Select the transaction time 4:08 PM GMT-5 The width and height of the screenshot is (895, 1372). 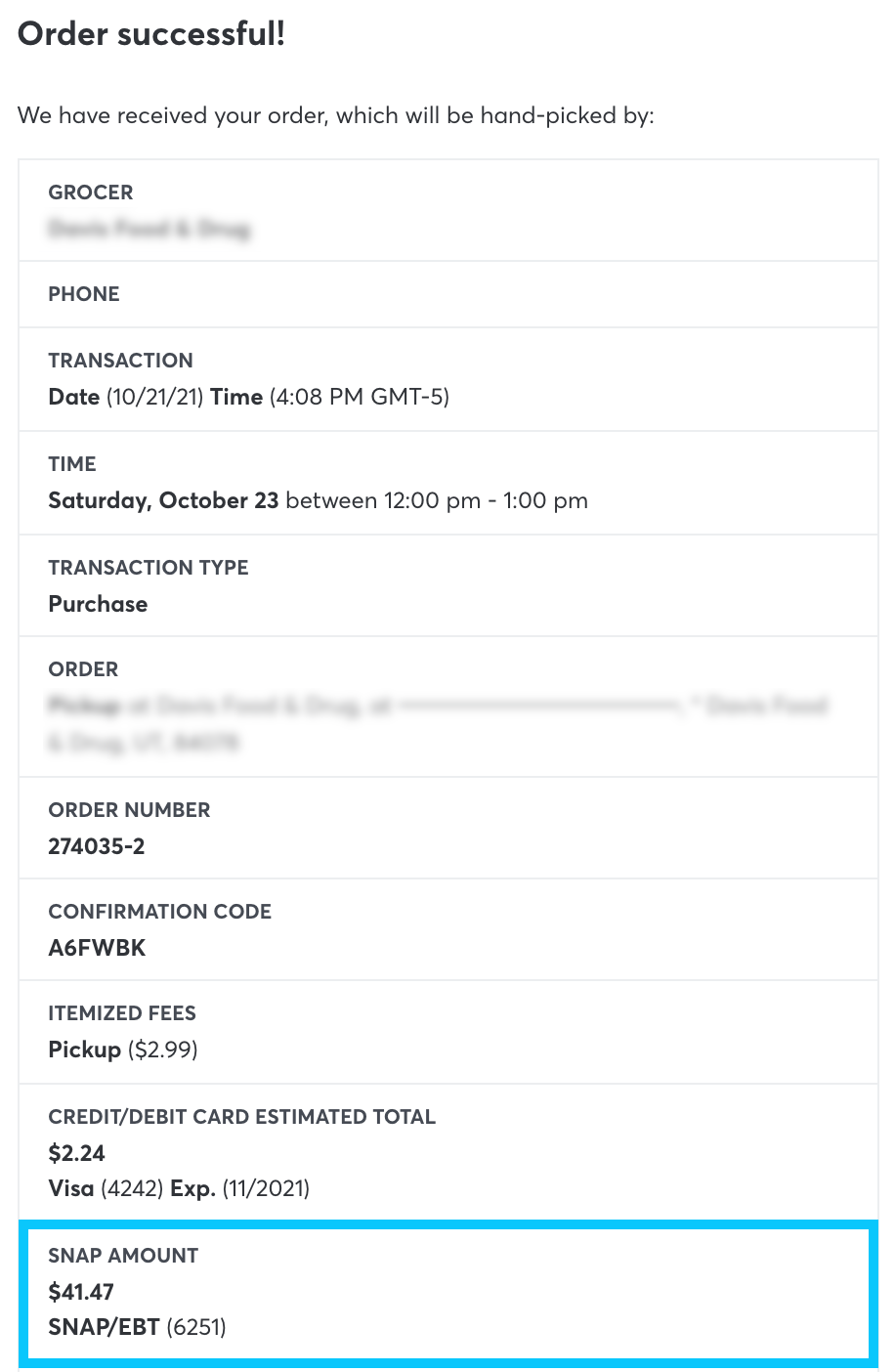pos(358,398)
